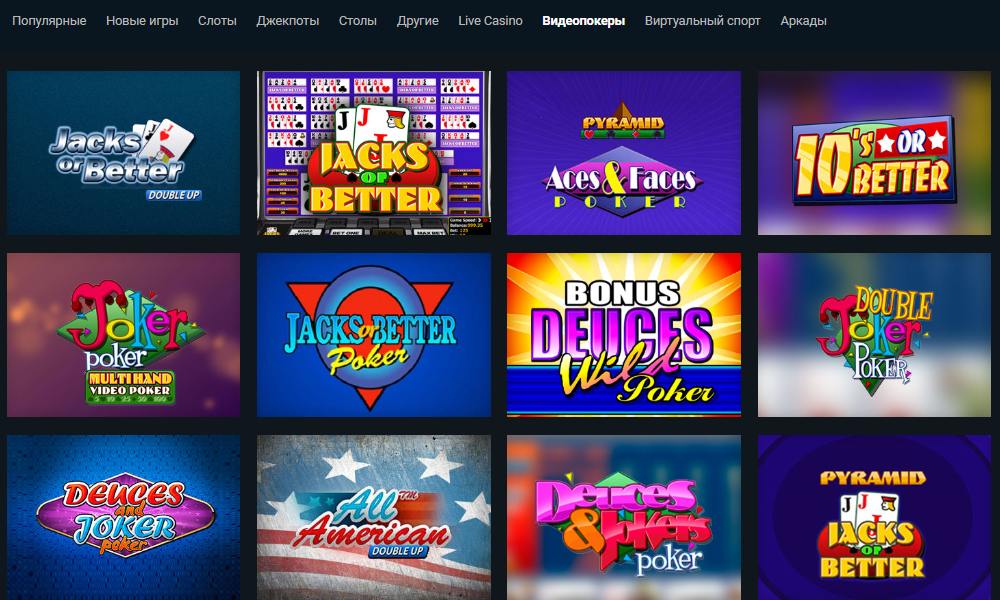This screenshot has height=600, width=1000.
Task: Go to the Джекпоты tab
Action: point(288,21)
